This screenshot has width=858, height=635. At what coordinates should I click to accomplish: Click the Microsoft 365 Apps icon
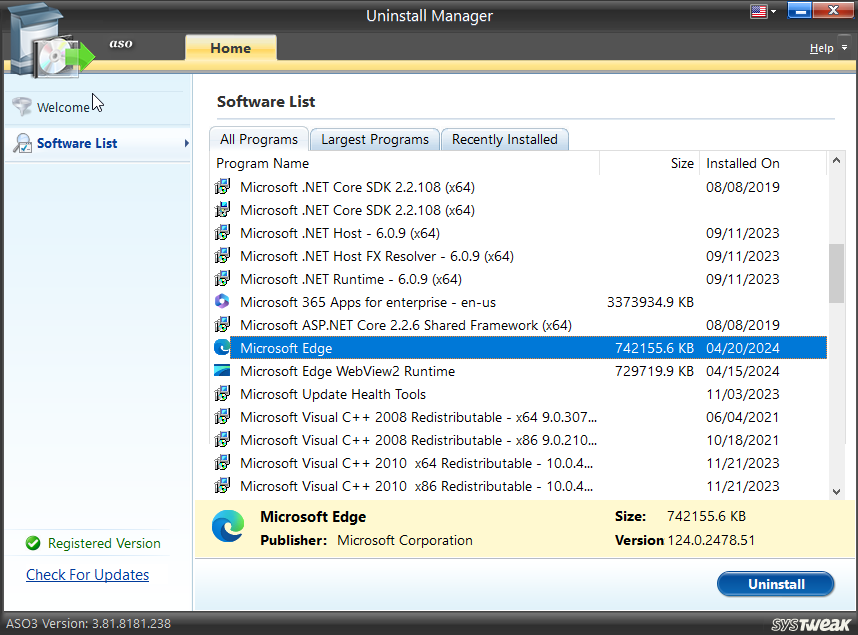click(x=222, y=302)
